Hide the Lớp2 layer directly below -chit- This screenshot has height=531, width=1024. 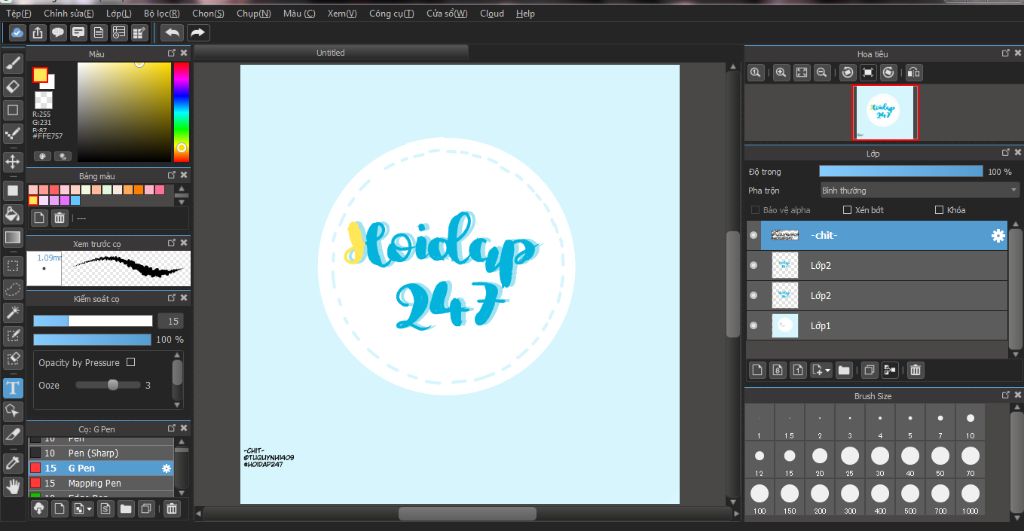[x=754, y=265]
